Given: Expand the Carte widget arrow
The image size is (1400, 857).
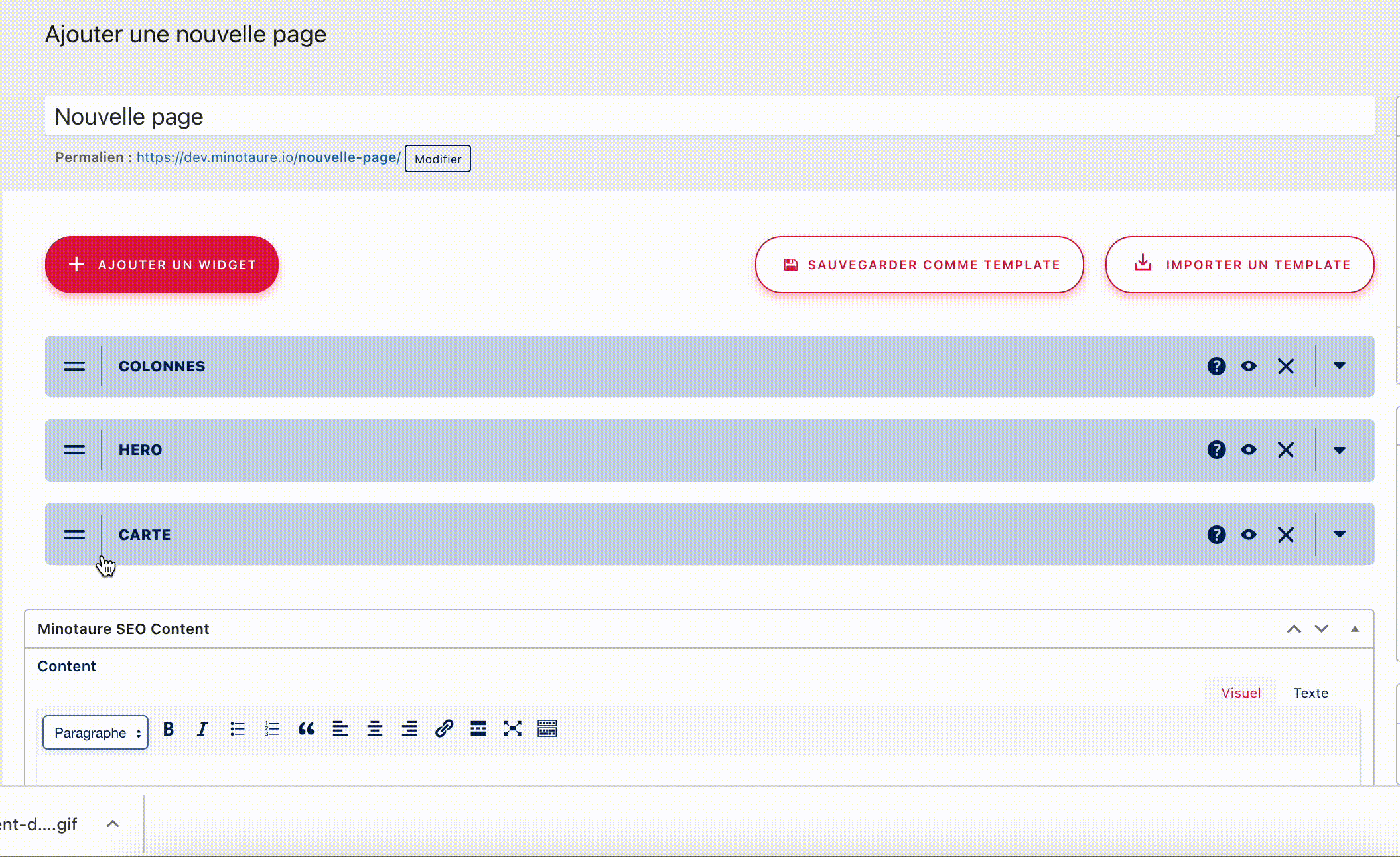Looking at the screenshot, I should click(x=1340, y=535).
